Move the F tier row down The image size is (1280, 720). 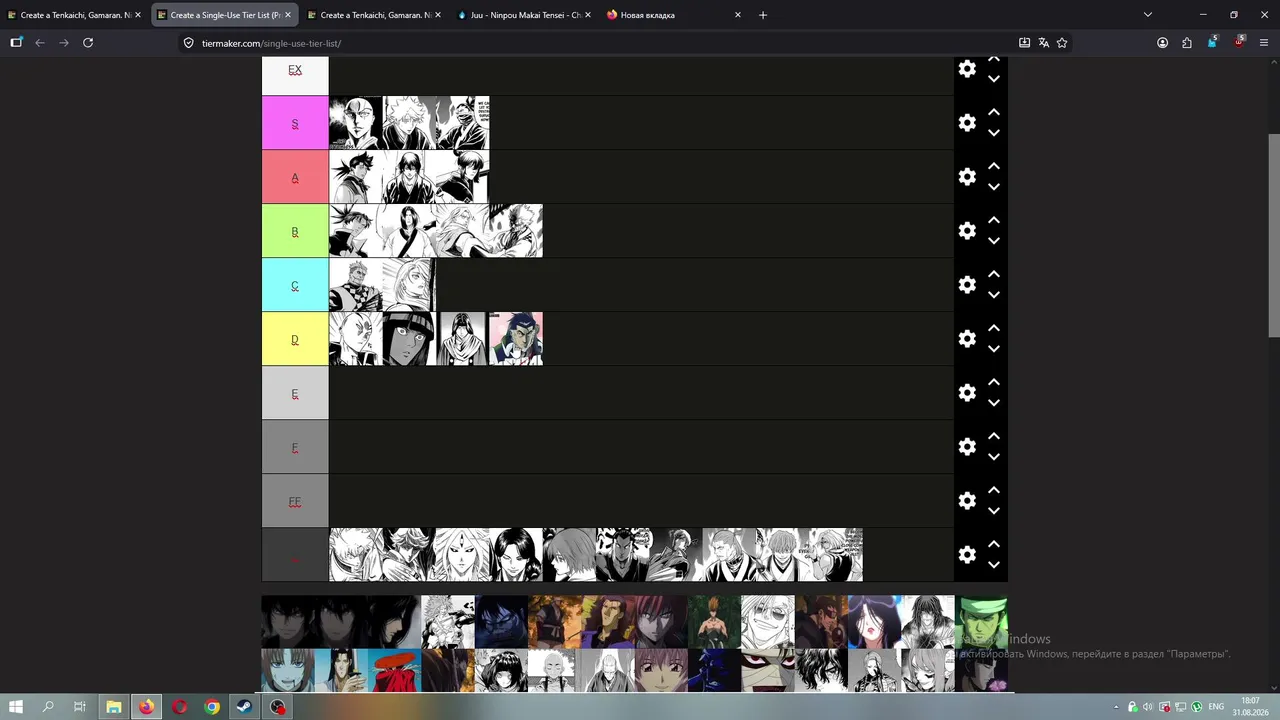[x=994, y=457]
